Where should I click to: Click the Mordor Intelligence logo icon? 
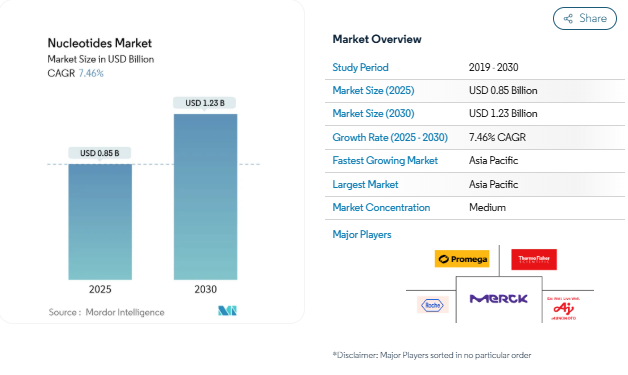(227, 310)
